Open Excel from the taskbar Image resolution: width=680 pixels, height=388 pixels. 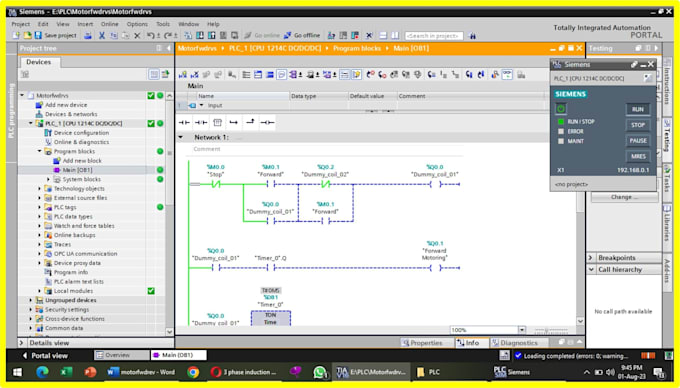tap(66, 372)
